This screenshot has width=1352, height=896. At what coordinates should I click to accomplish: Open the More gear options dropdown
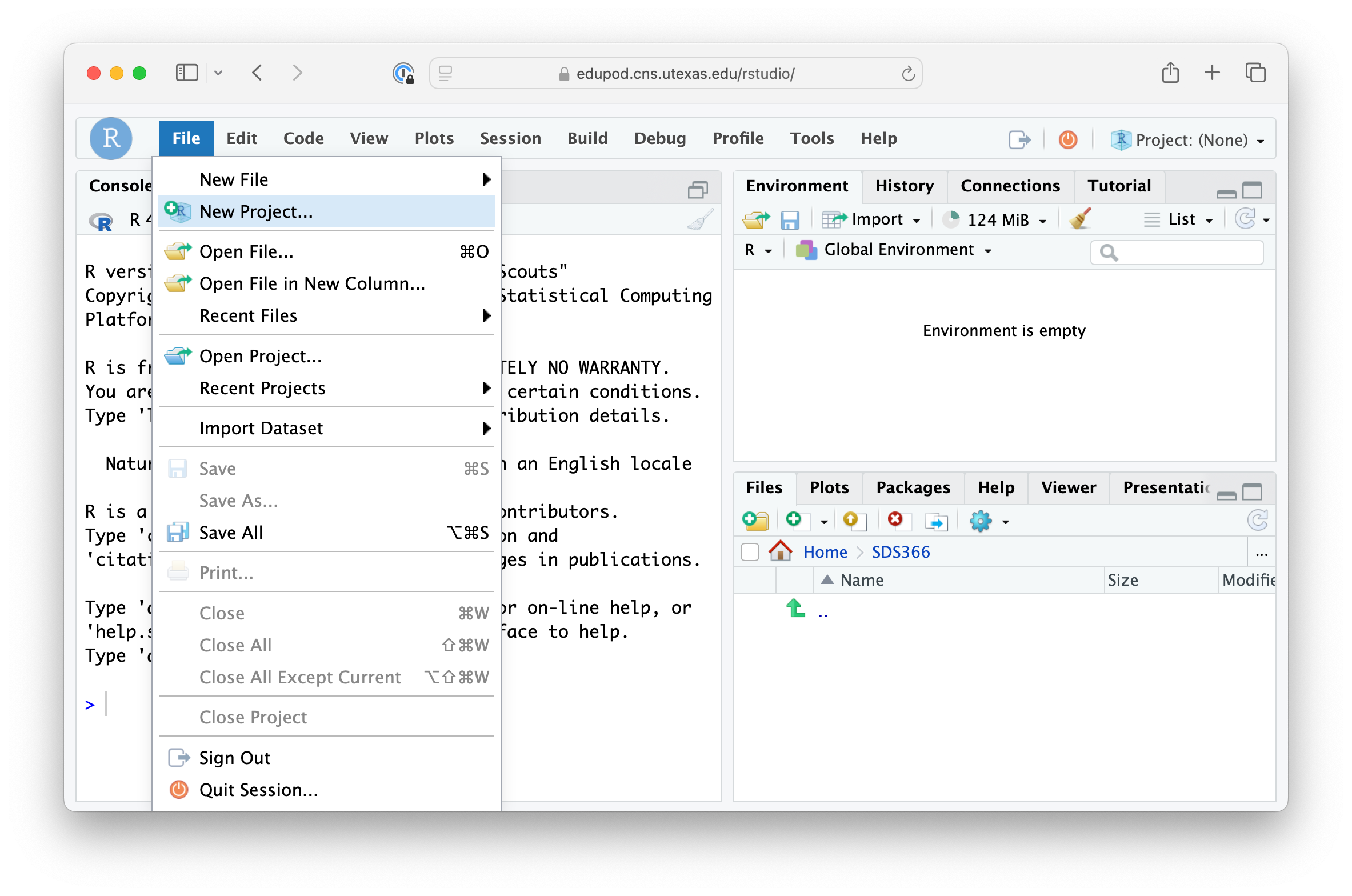click(x=989, y=521)
